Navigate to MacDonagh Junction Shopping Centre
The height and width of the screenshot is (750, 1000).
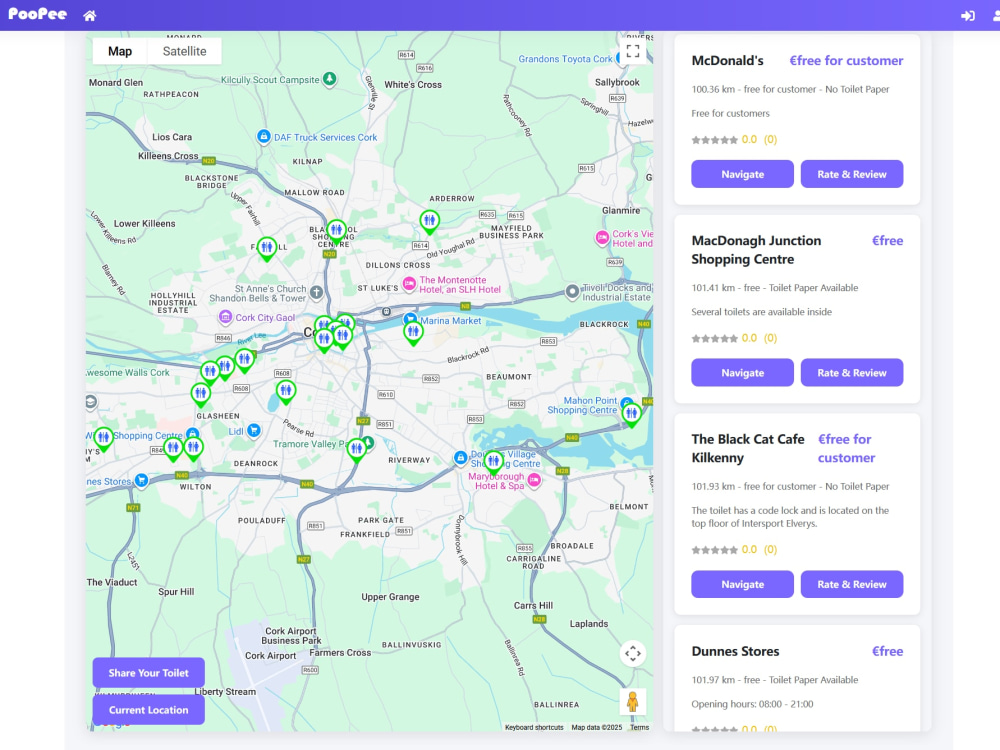click(742, 372)
